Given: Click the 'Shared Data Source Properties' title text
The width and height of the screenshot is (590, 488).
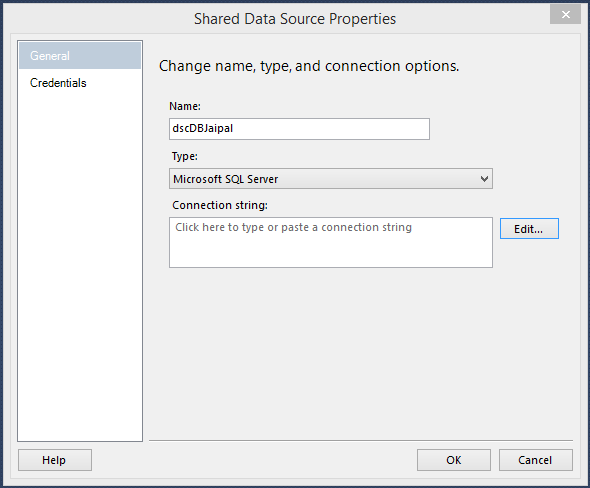Looking at the screenshot, I should coord(295,19).
